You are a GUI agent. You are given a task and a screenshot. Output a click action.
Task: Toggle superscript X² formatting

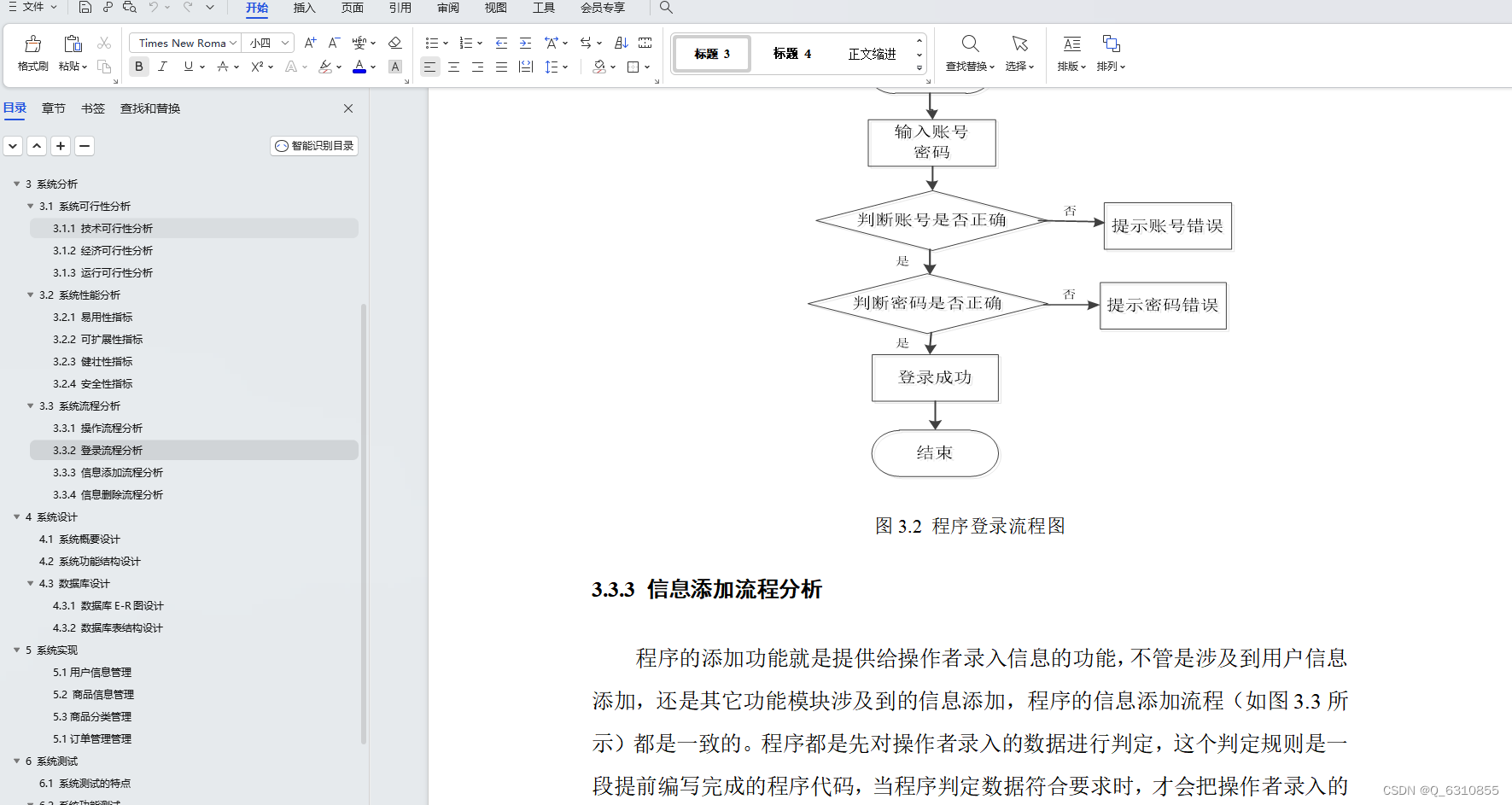pos(257,67)
